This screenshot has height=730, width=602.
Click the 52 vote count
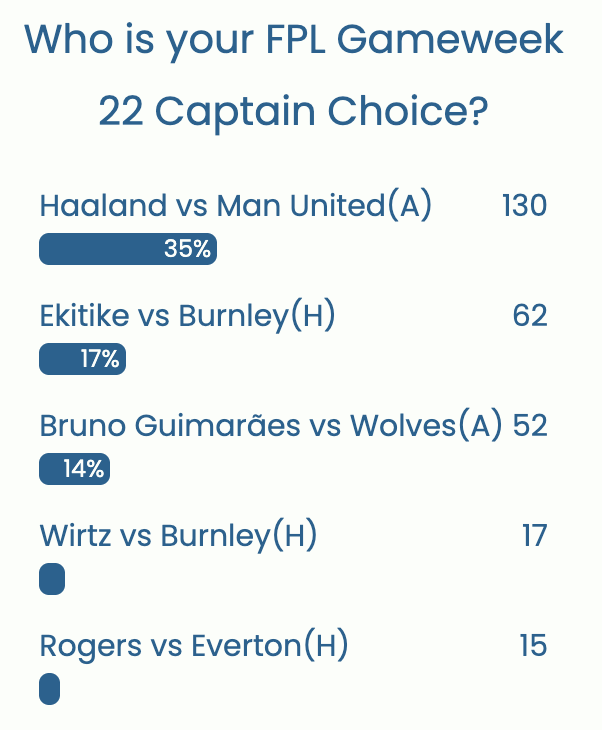click(530, 426)
